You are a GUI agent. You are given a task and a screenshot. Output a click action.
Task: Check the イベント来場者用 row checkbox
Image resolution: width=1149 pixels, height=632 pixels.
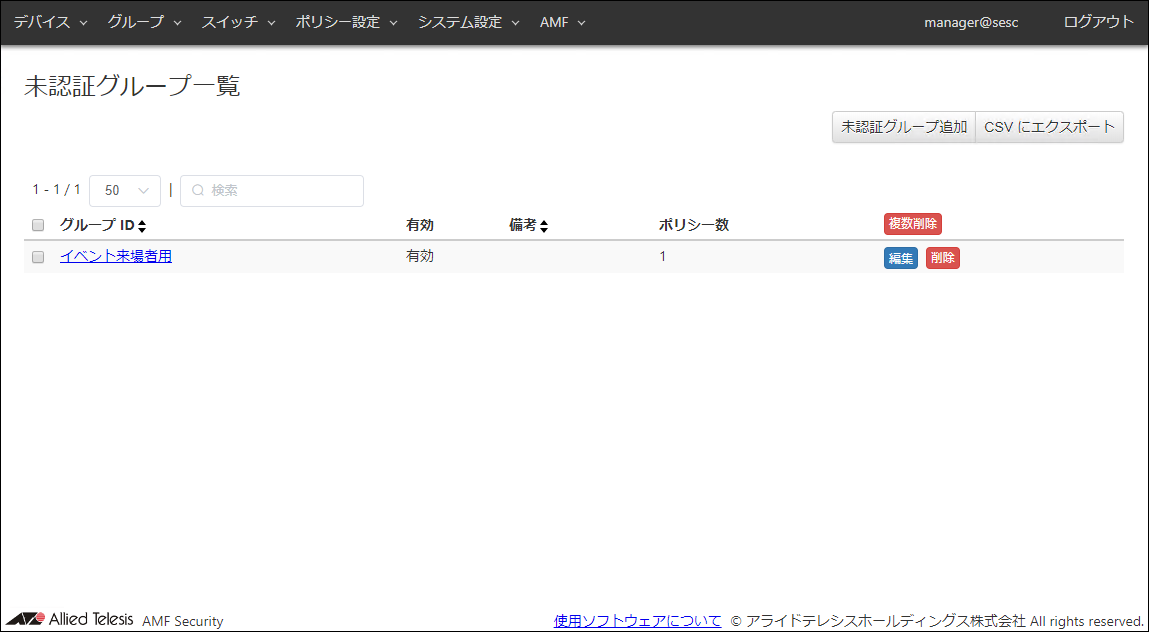pyautogui.click(x=38, y=257)
